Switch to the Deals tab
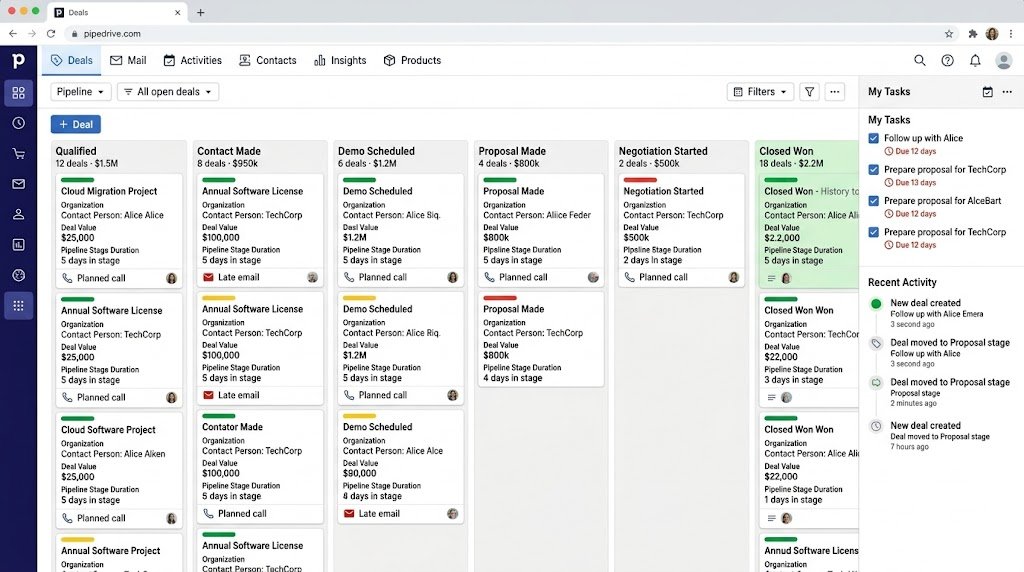 point(72,60)
